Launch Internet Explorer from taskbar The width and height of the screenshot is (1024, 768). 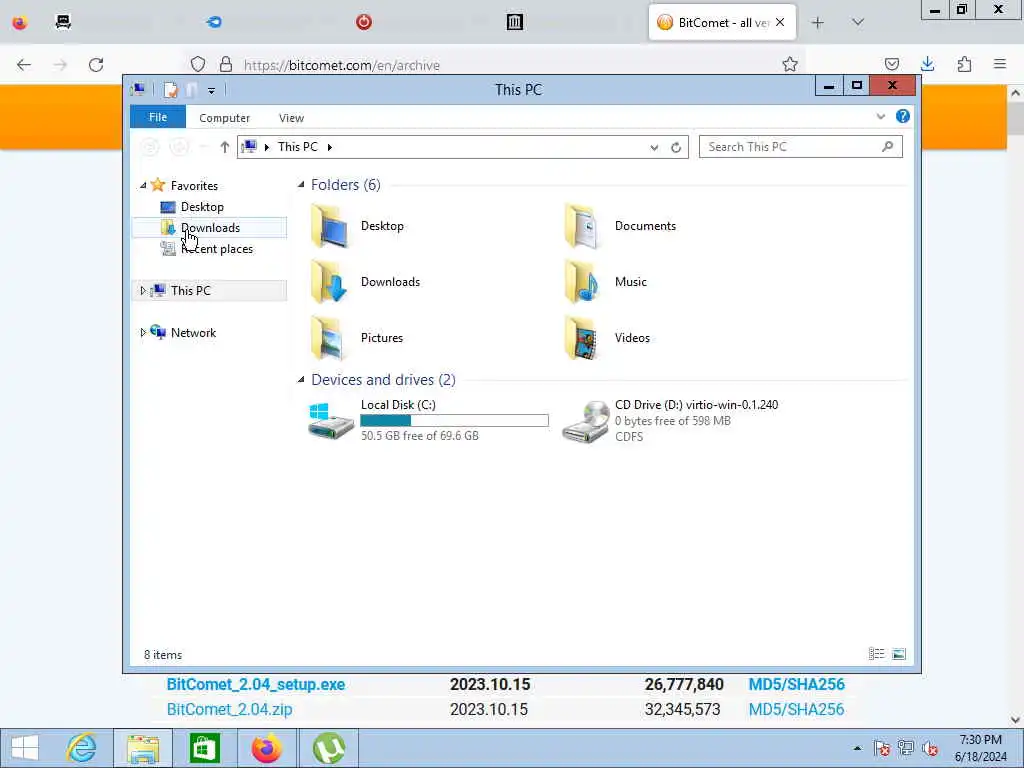[x=82, y=748]
